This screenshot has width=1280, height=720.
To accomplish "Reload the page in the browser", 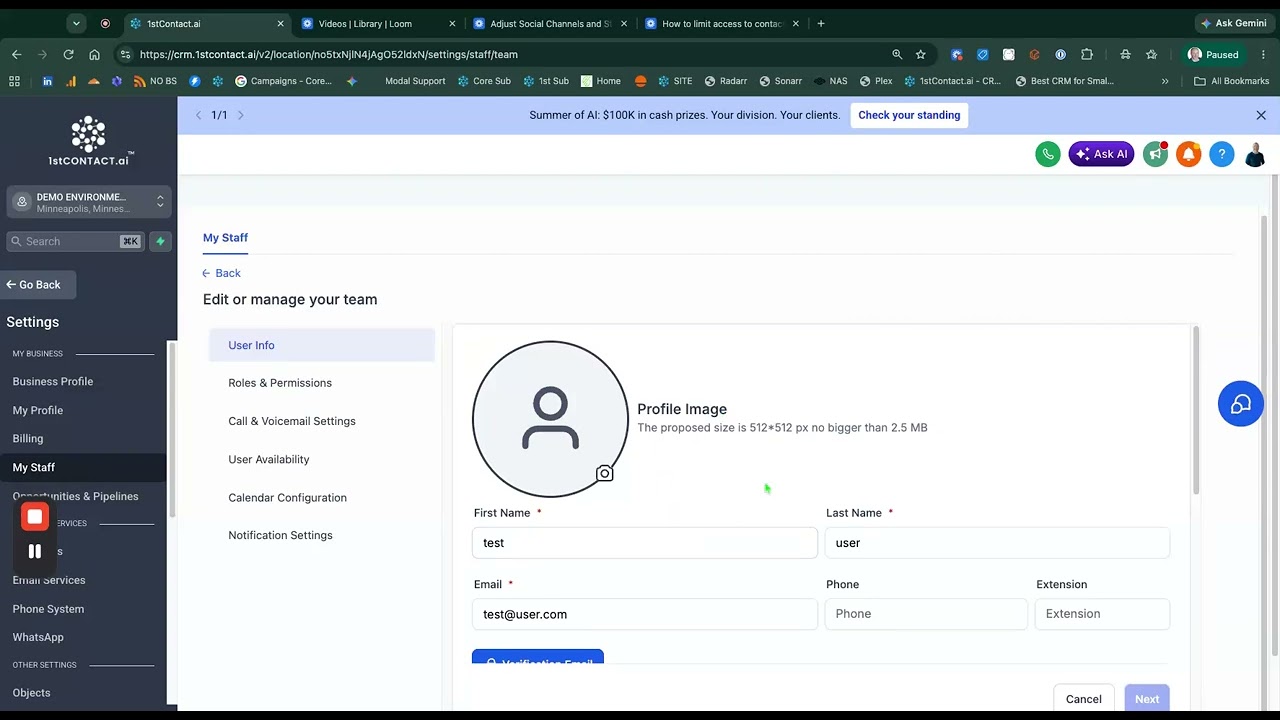I will pos(68,55).
